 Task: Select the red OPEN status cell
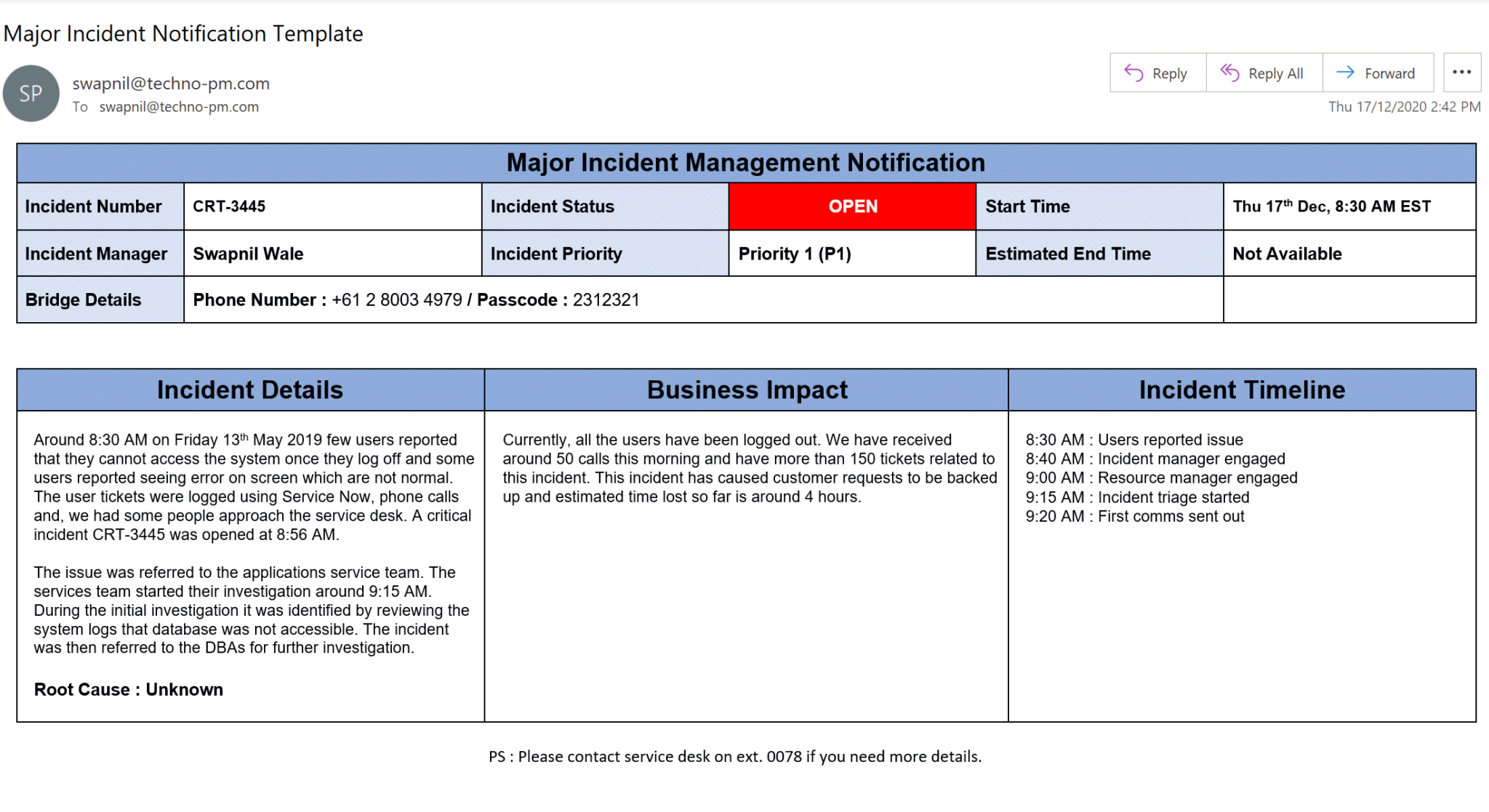point(852,206)
